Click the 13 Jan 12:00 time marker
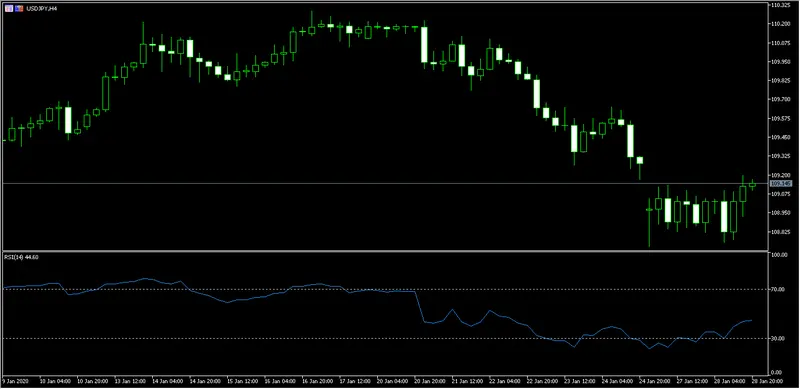Screen dimensions: 800x389 (130, 381)
